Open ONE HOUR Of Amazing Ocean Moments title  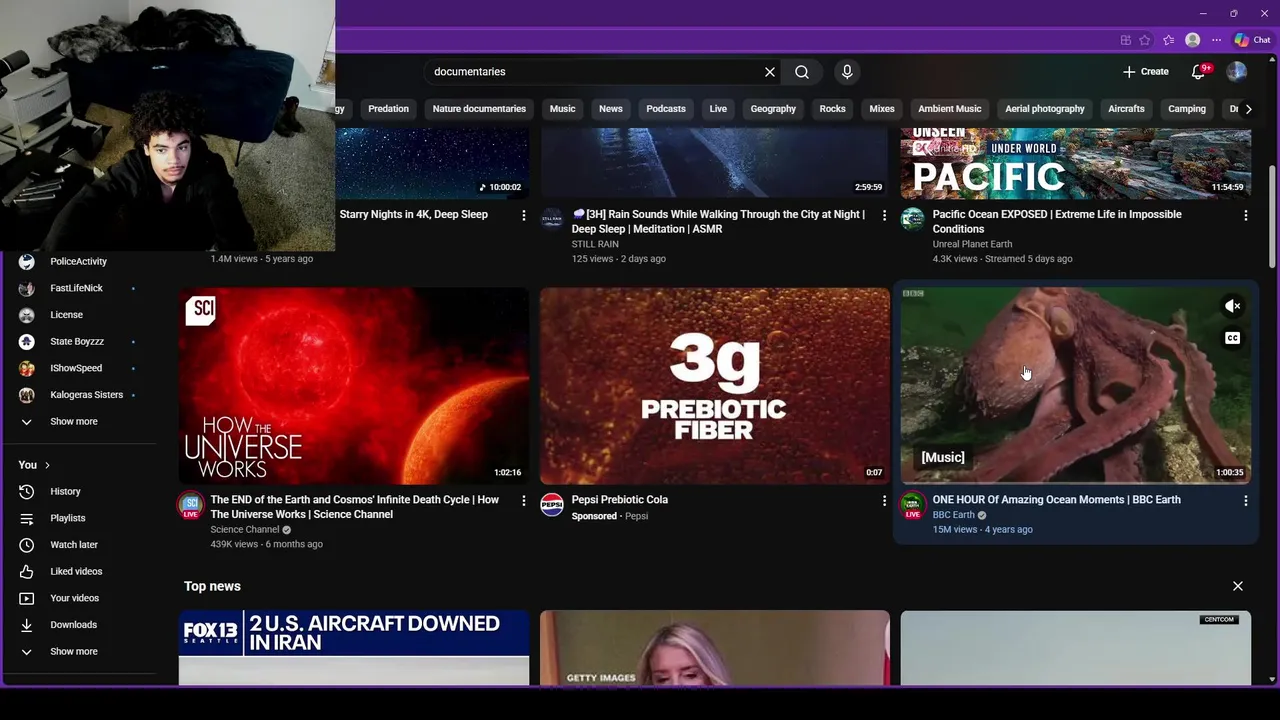pos(1056,500)
